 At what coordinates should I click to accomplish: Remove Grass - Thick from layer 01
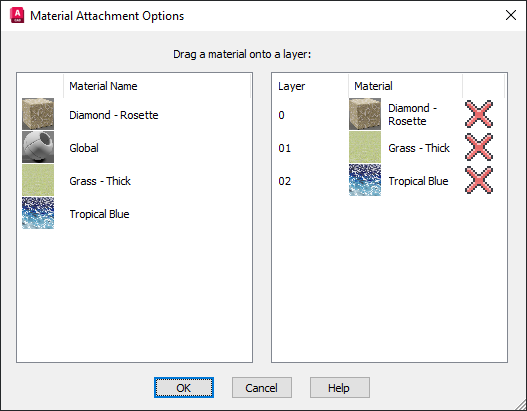click(479, 147)
